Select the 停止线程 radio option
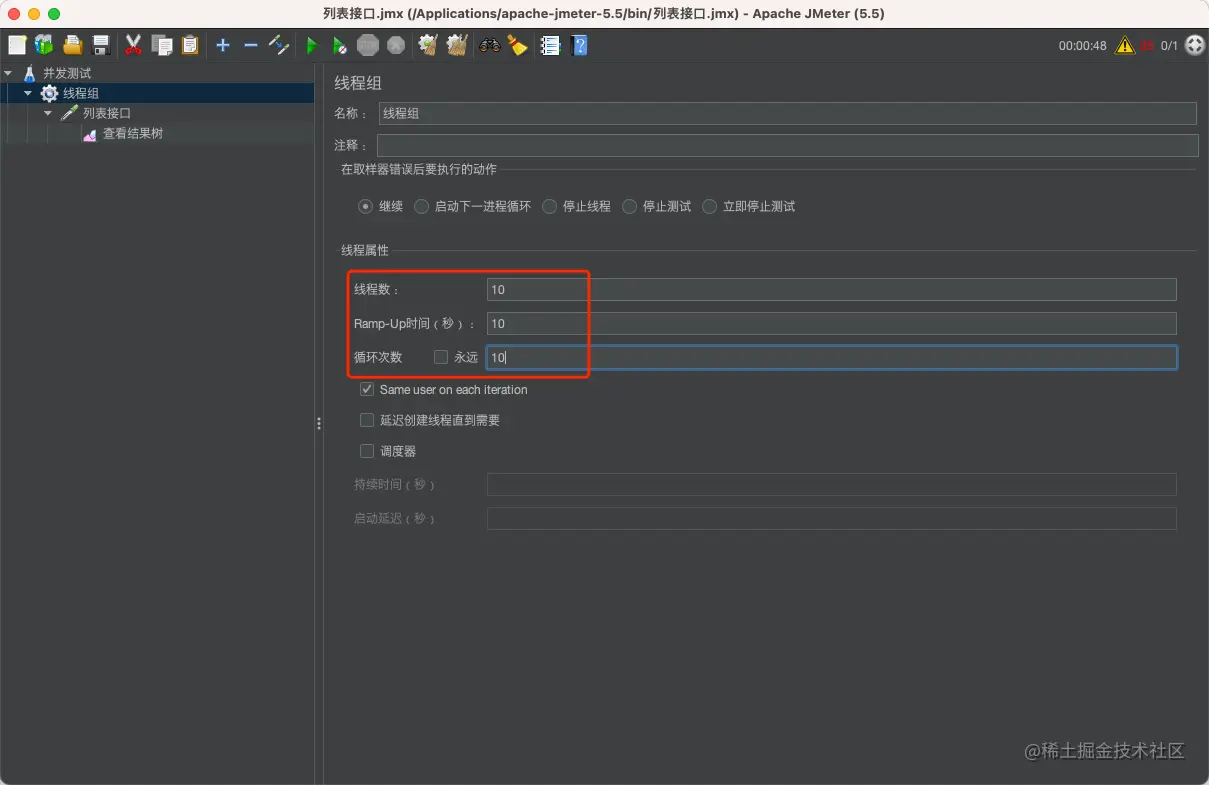This screenshot has height=785, width=1209. [550, 206]
